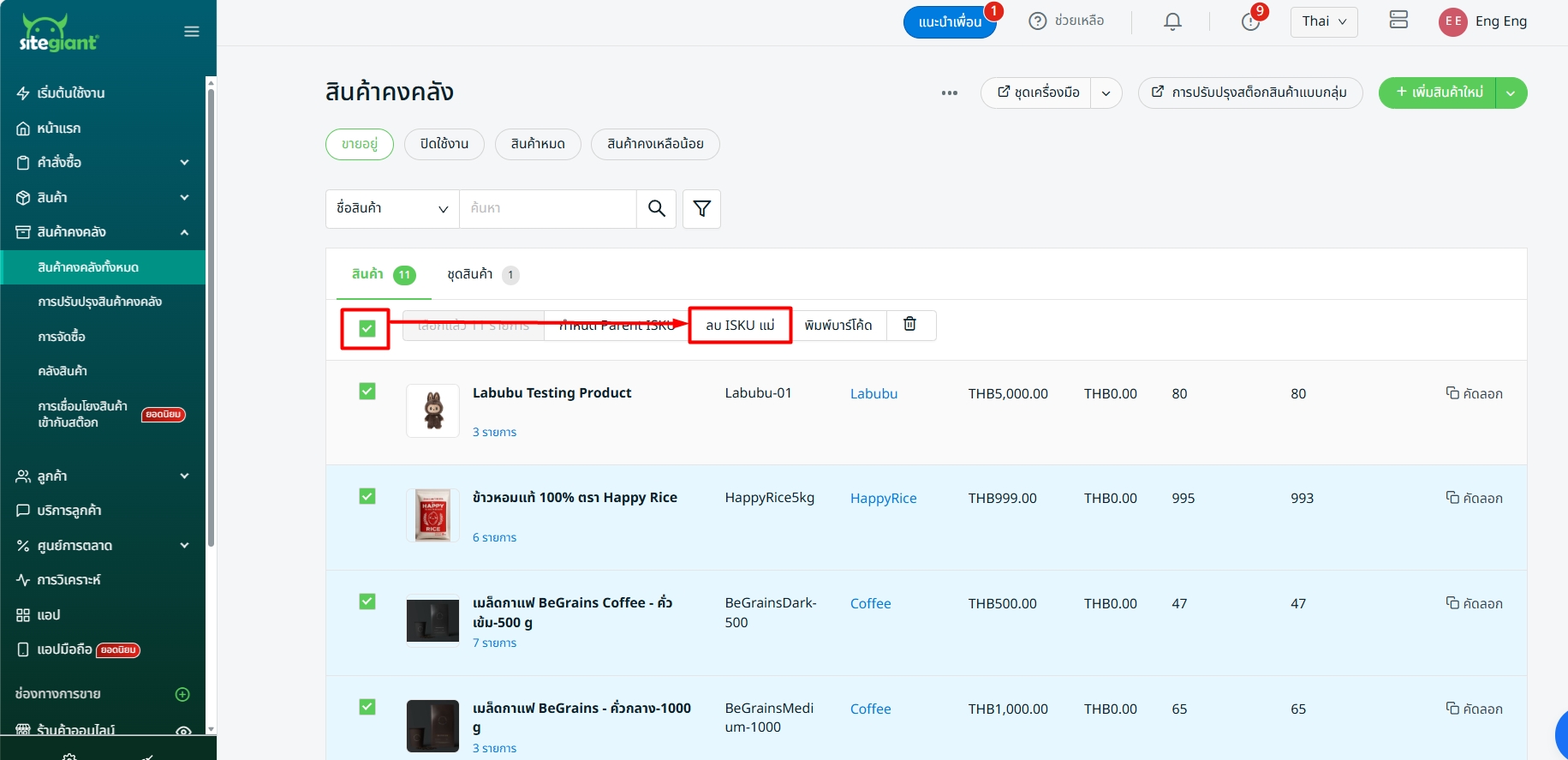
Task: Click the server layout icon in header
Action: point(1398,21)
